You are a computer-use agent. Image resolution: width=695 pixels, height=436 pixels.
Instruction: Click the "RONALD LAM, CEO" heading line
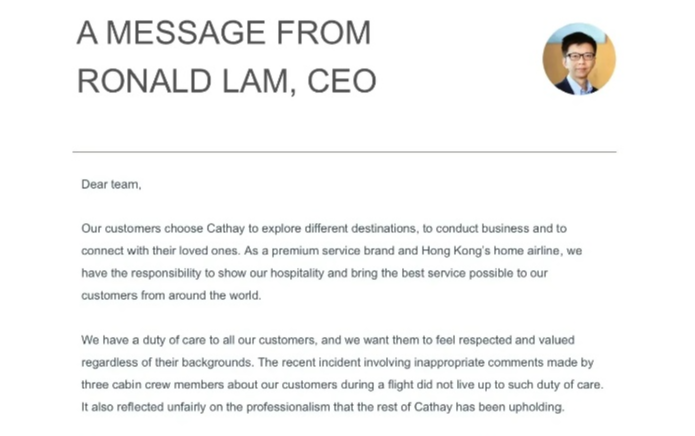pyautogui.click(x=226, y=81)
